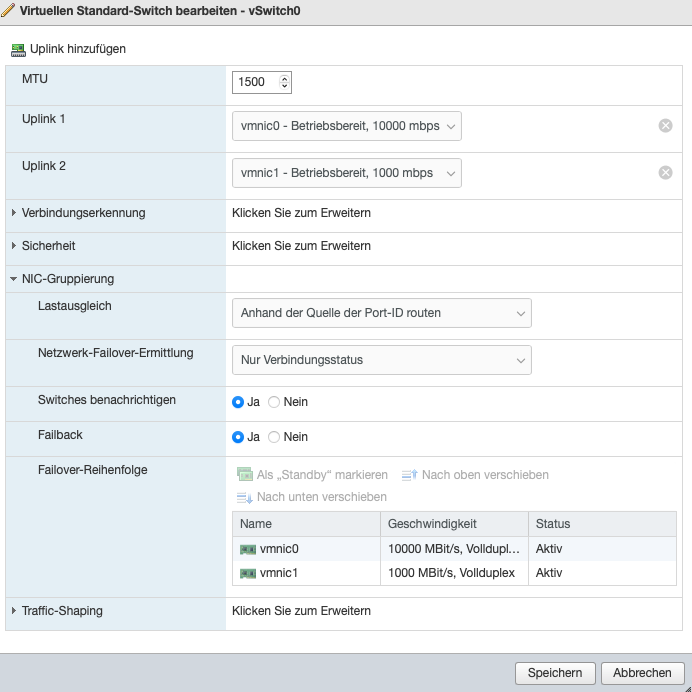Click the Speichern button
The width and height of the screenshot is (692, 692).
555,673
